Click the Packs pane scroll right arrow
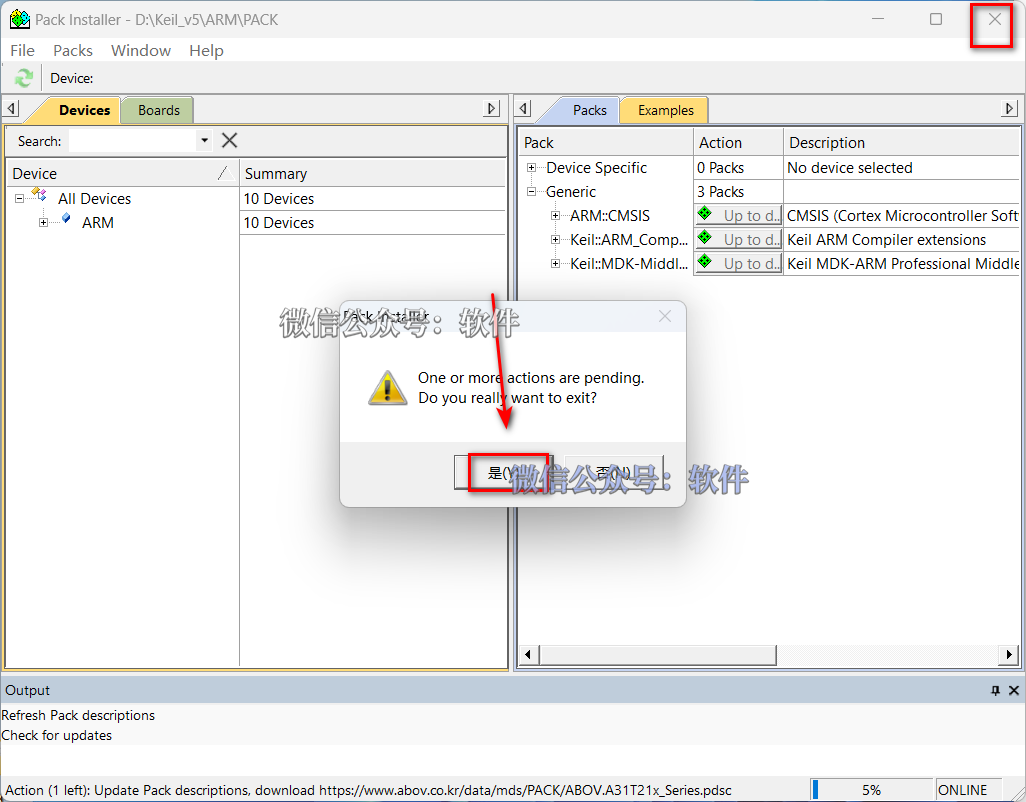 tap(1008, 654)
